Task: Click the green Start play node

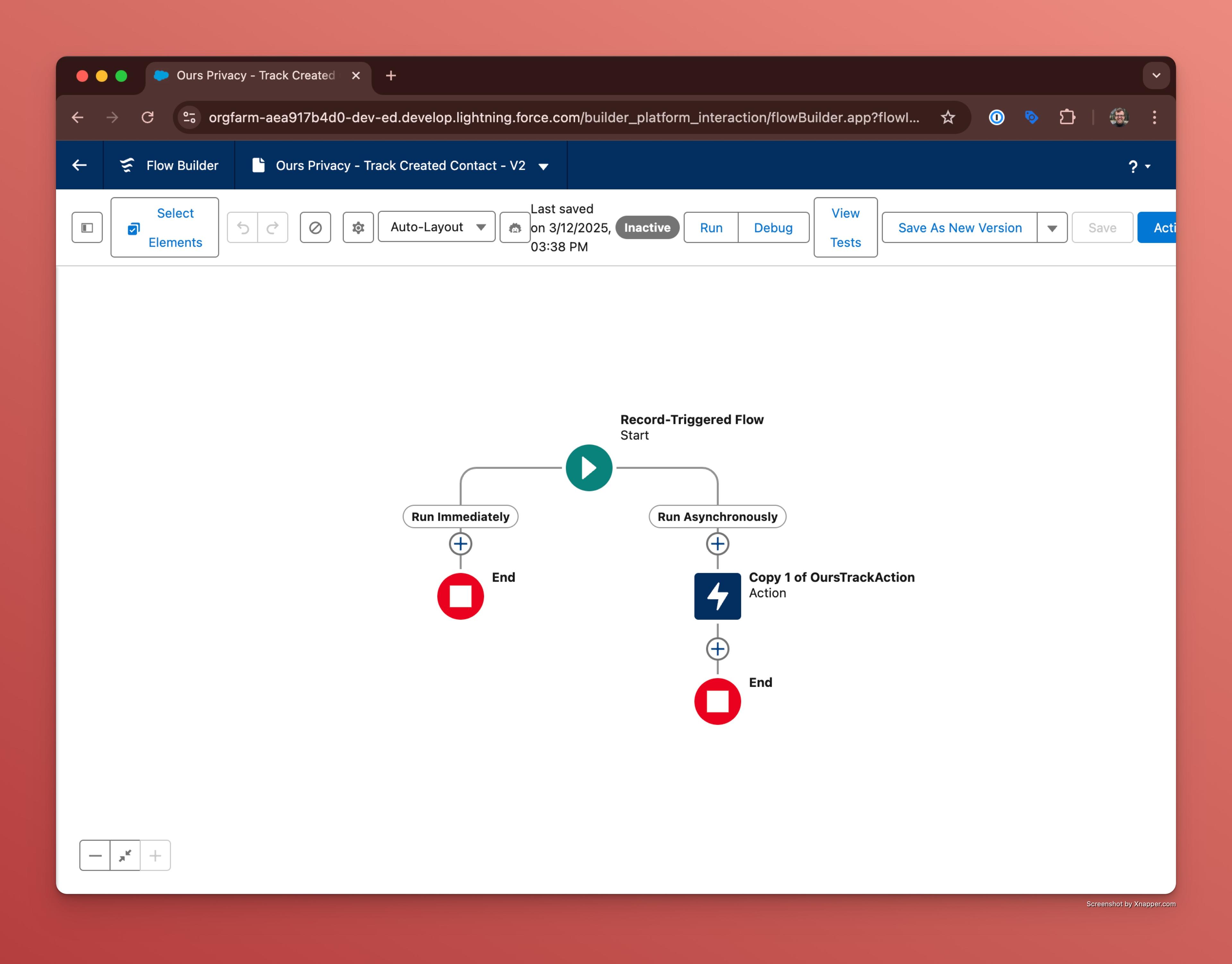Action: [x=589, y=468]
